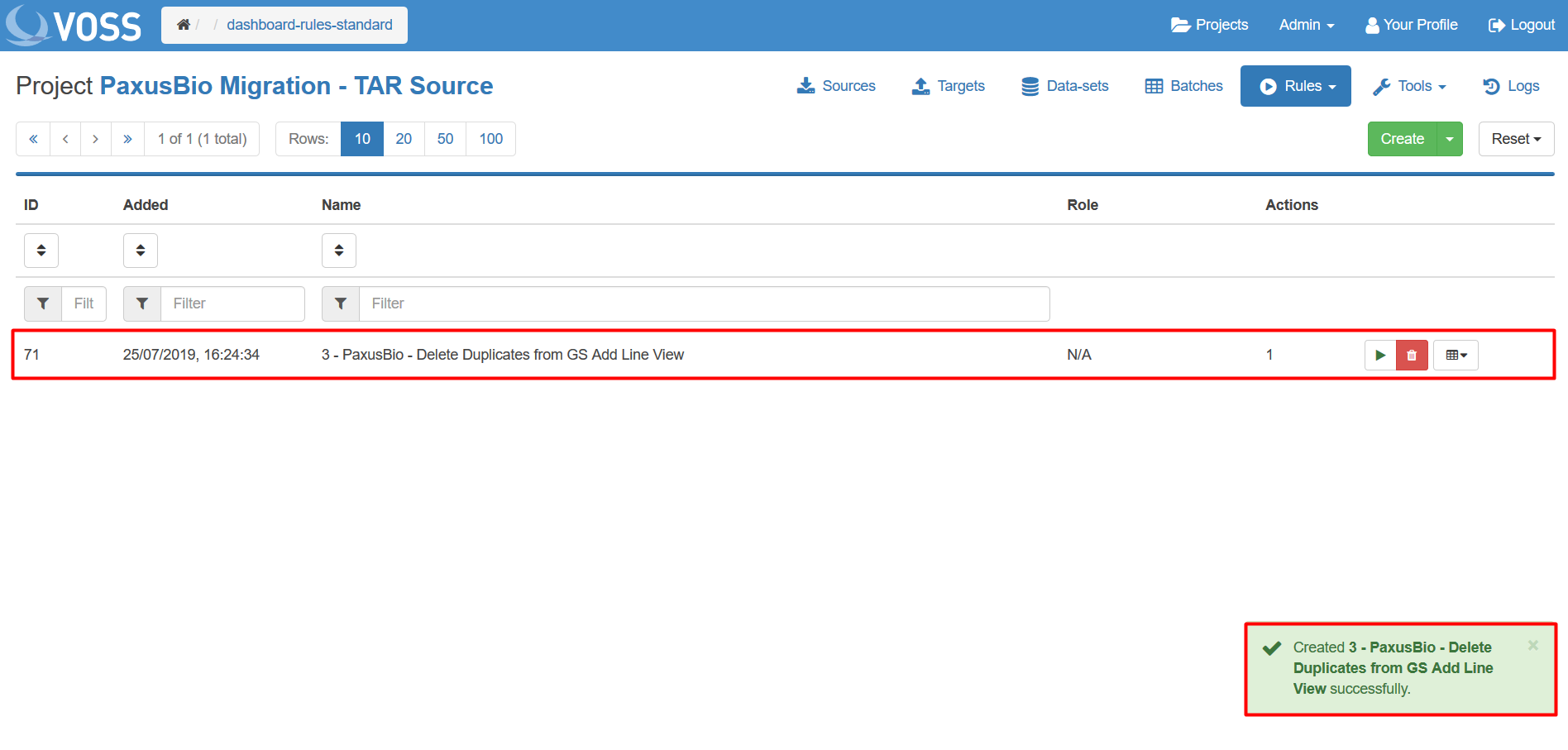Switch to the Batches tab
The image size is (1568, 750).
pyautogui.click(x=1183, y=86)
